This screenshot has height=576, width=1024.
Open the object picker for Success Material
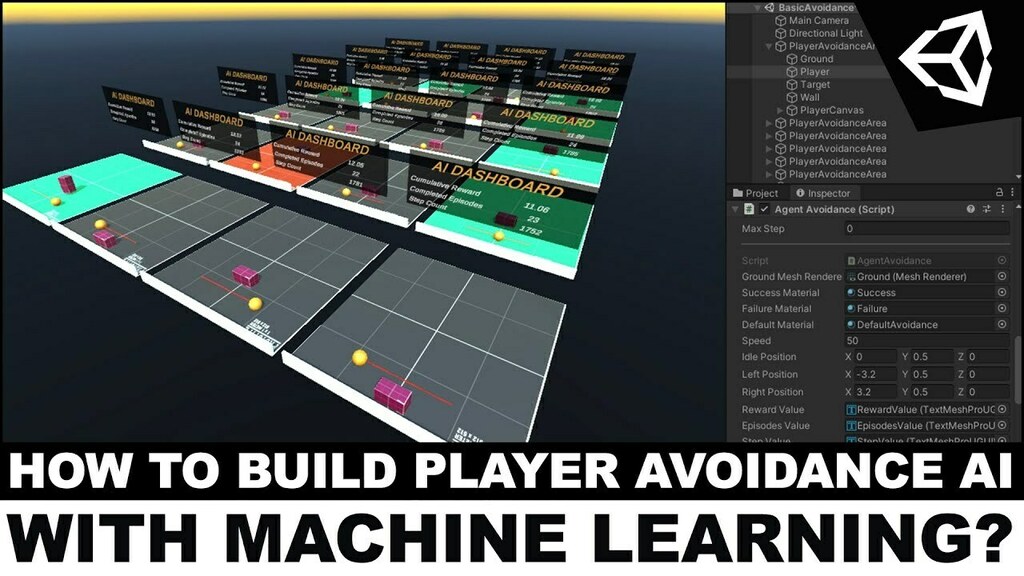(1001, 293)
